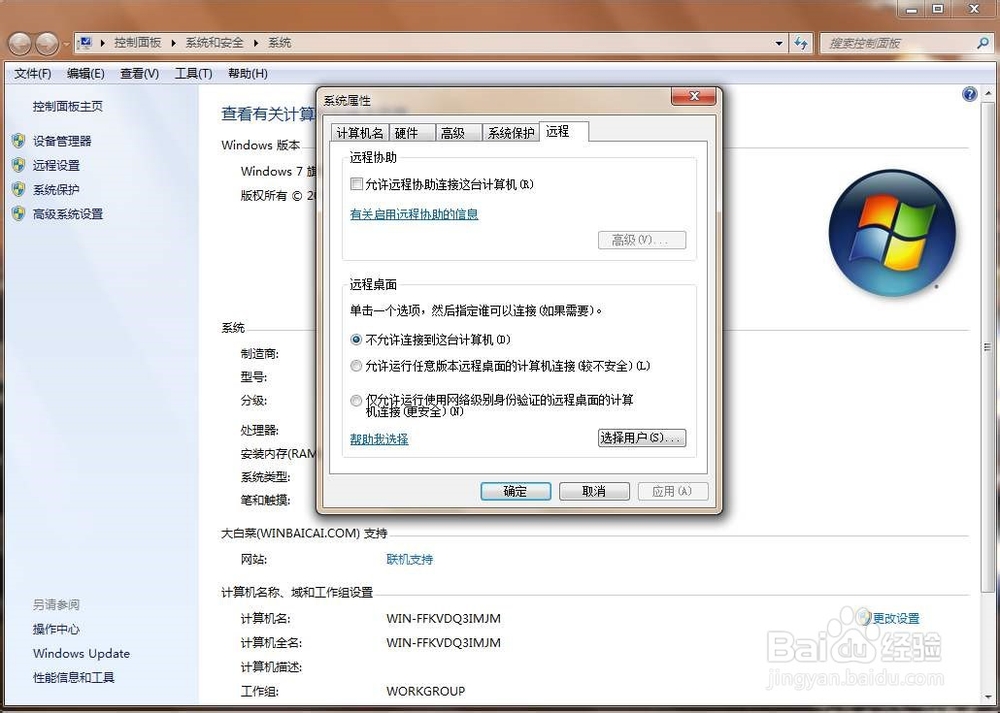Select 不允许连接到这台计算机 radio option

click(356, 340)
